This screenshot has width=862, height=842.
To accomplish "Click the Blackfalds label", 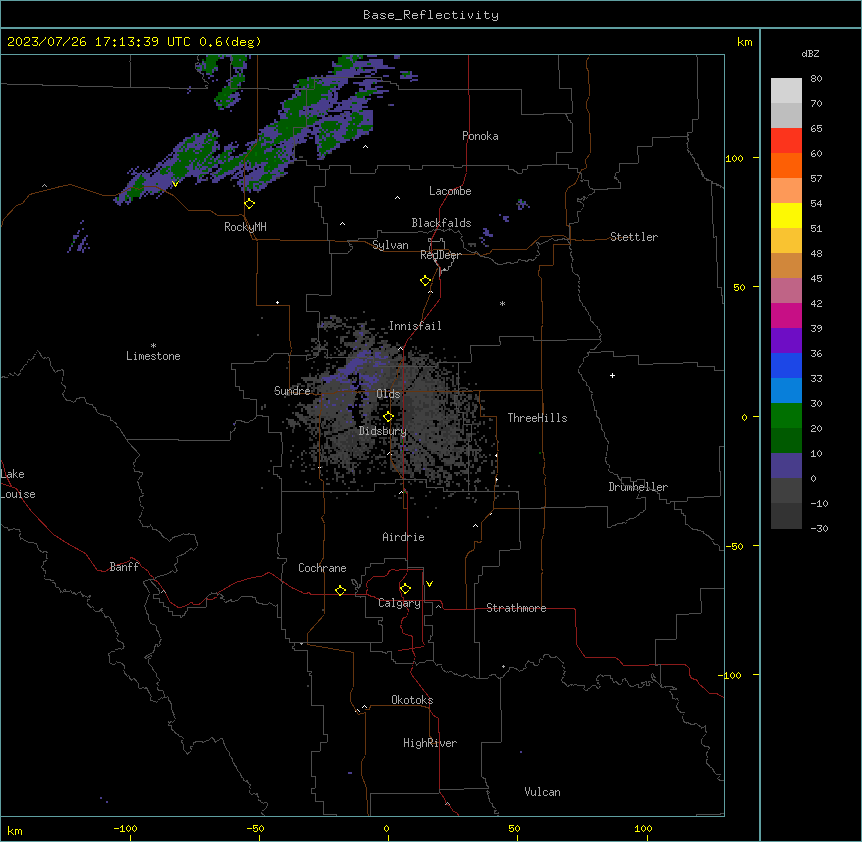I will click(x=441, y=223).
